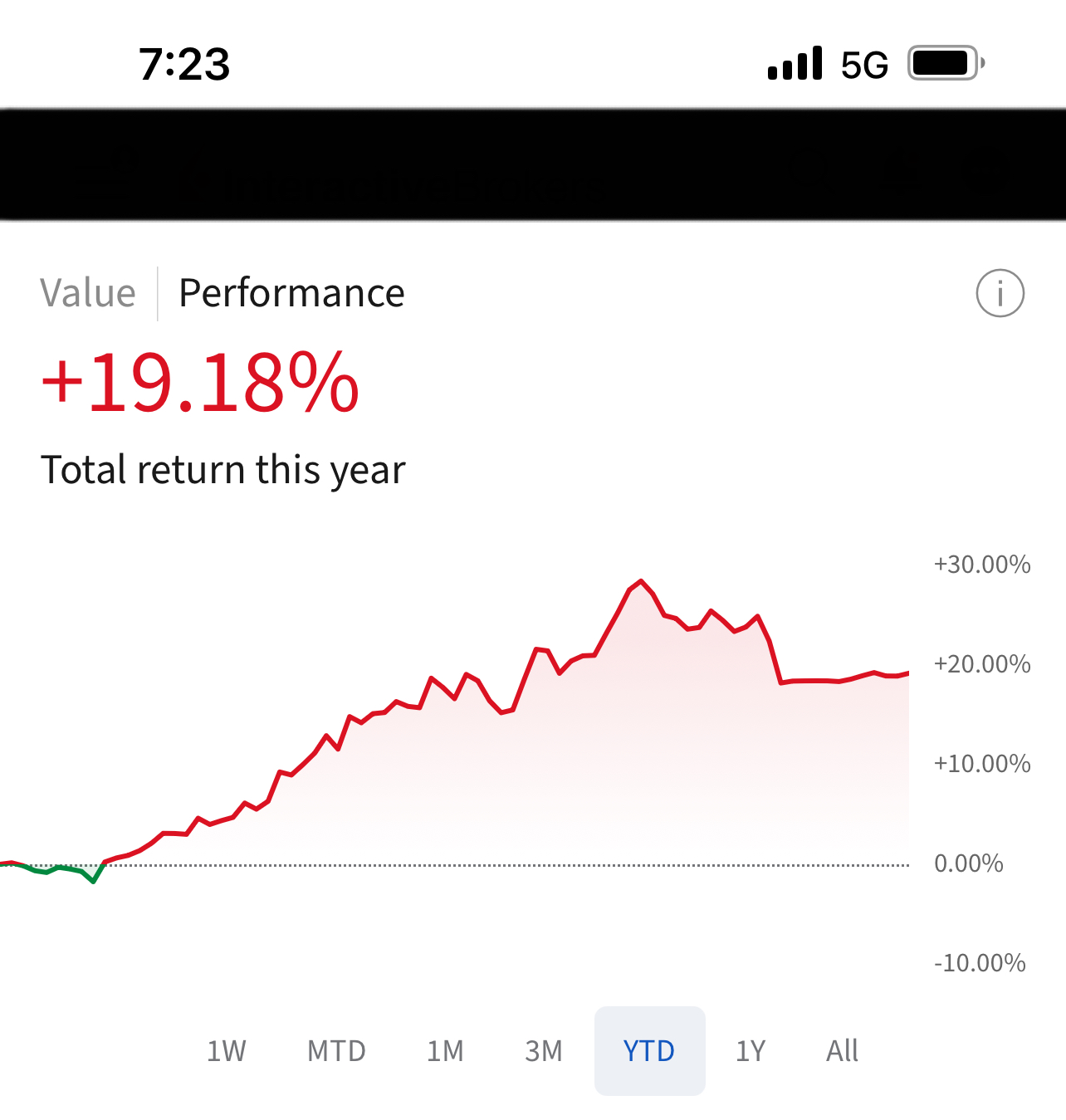Image resolution: width=1066 pixels, height=1120 pixels.
Task: Tap the highest peak of the chart line
Action: [641, 581]
